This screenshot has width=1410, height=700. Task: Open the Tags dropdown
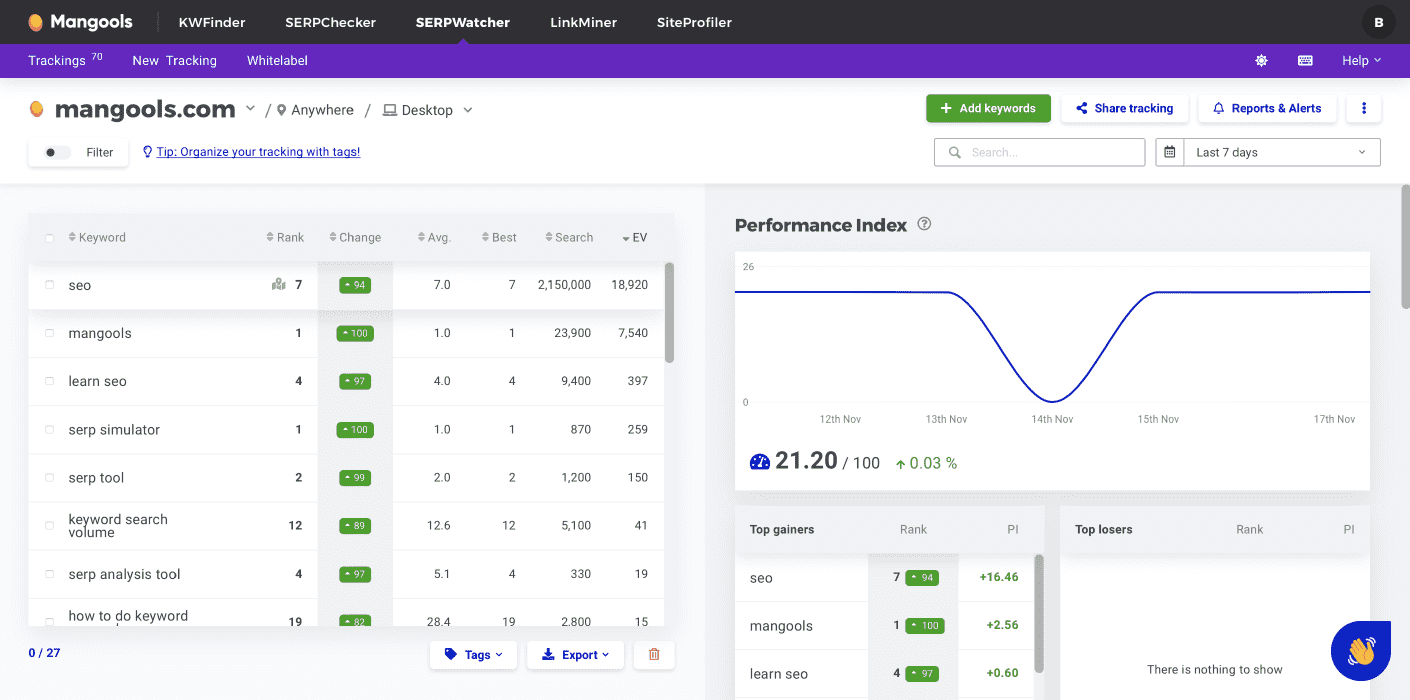(473, 655)
